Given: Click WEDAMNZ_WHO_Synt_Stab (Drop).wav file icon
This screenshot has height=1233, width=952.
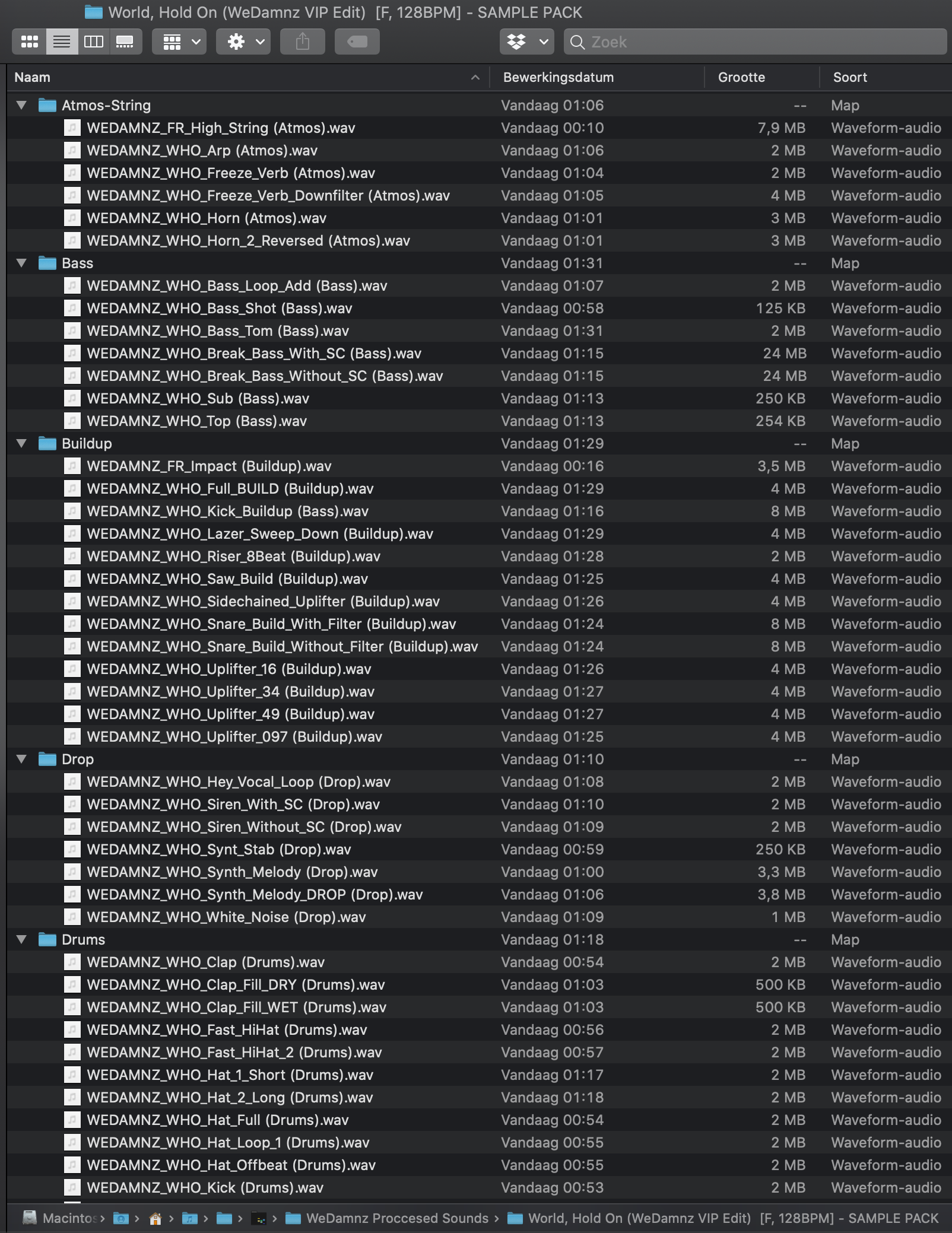Looking at the screenshot, I should [x=72, y=849].
